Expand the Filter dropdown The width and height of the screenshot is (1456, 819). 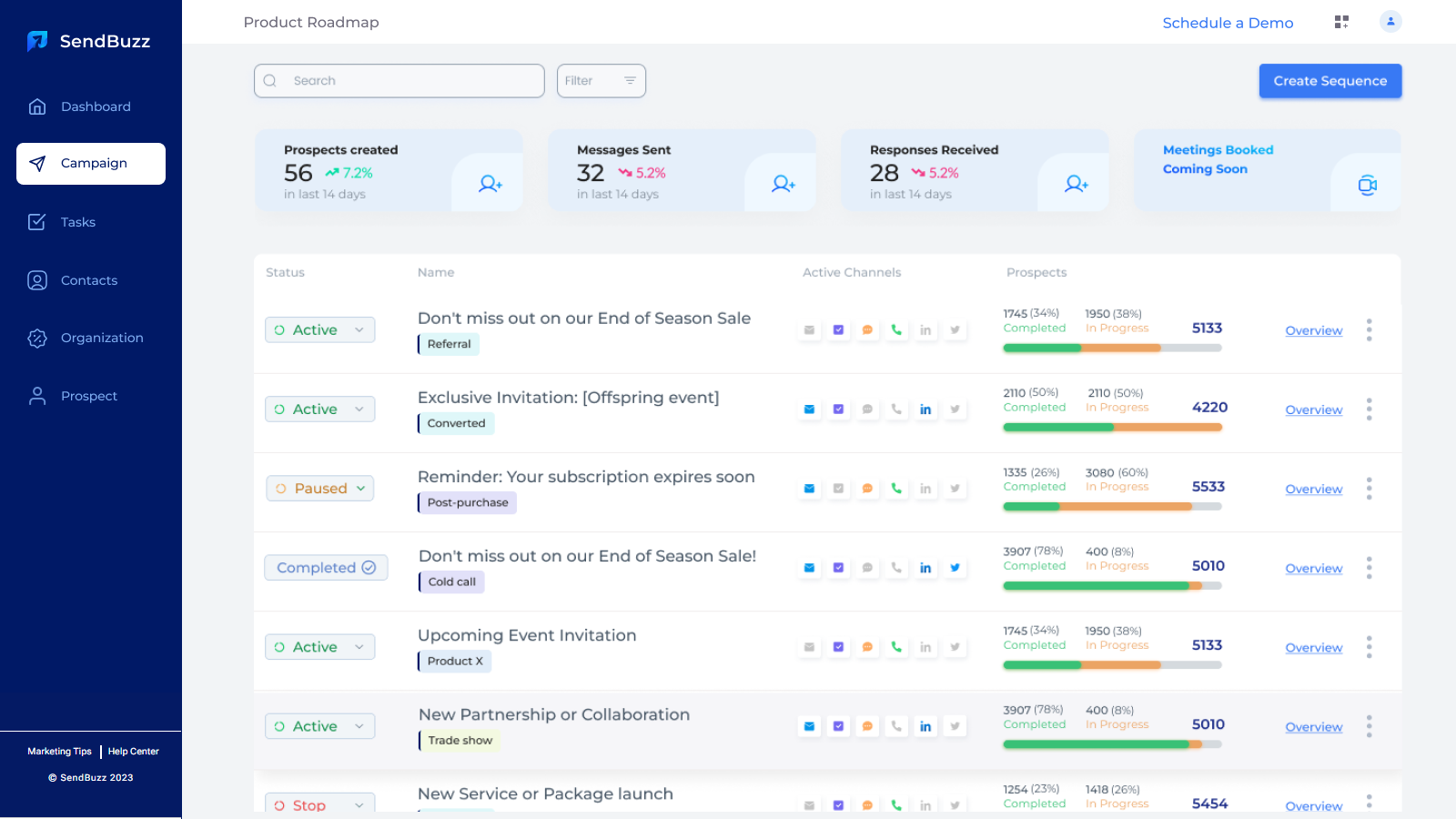coord(602,81)
